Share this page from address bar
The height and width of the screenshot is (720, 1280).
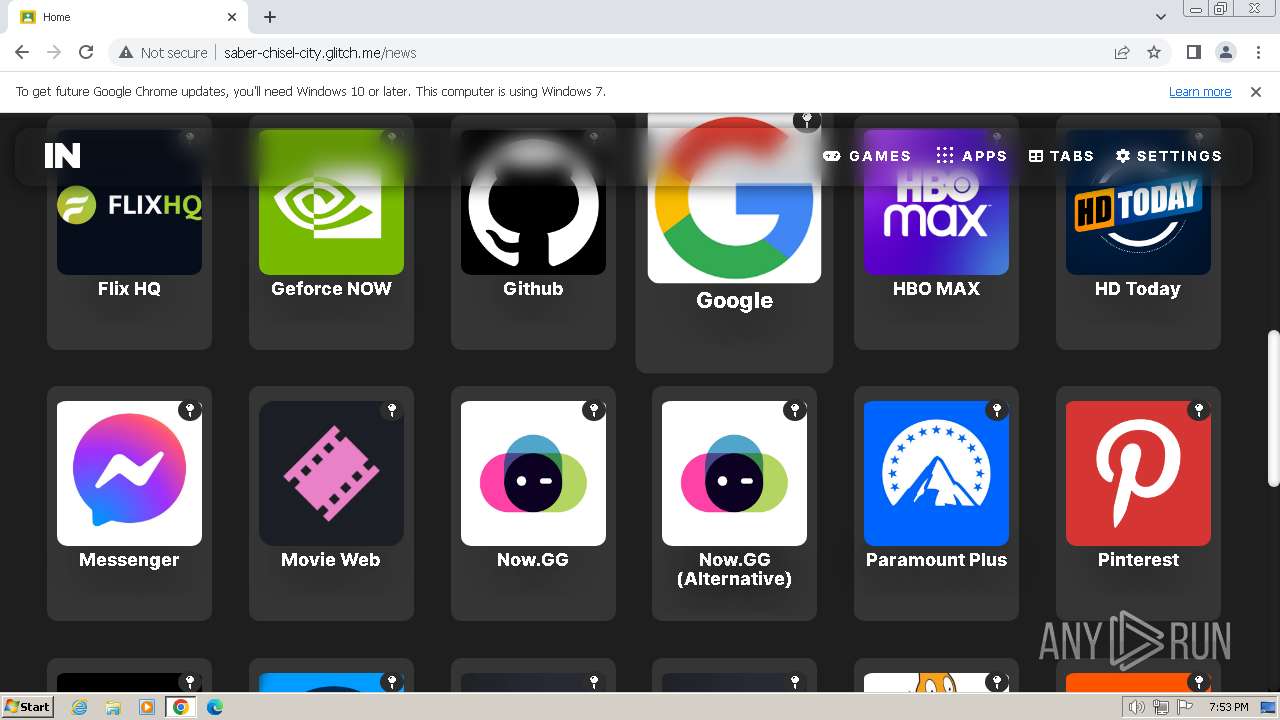[x=1122, y=52]
